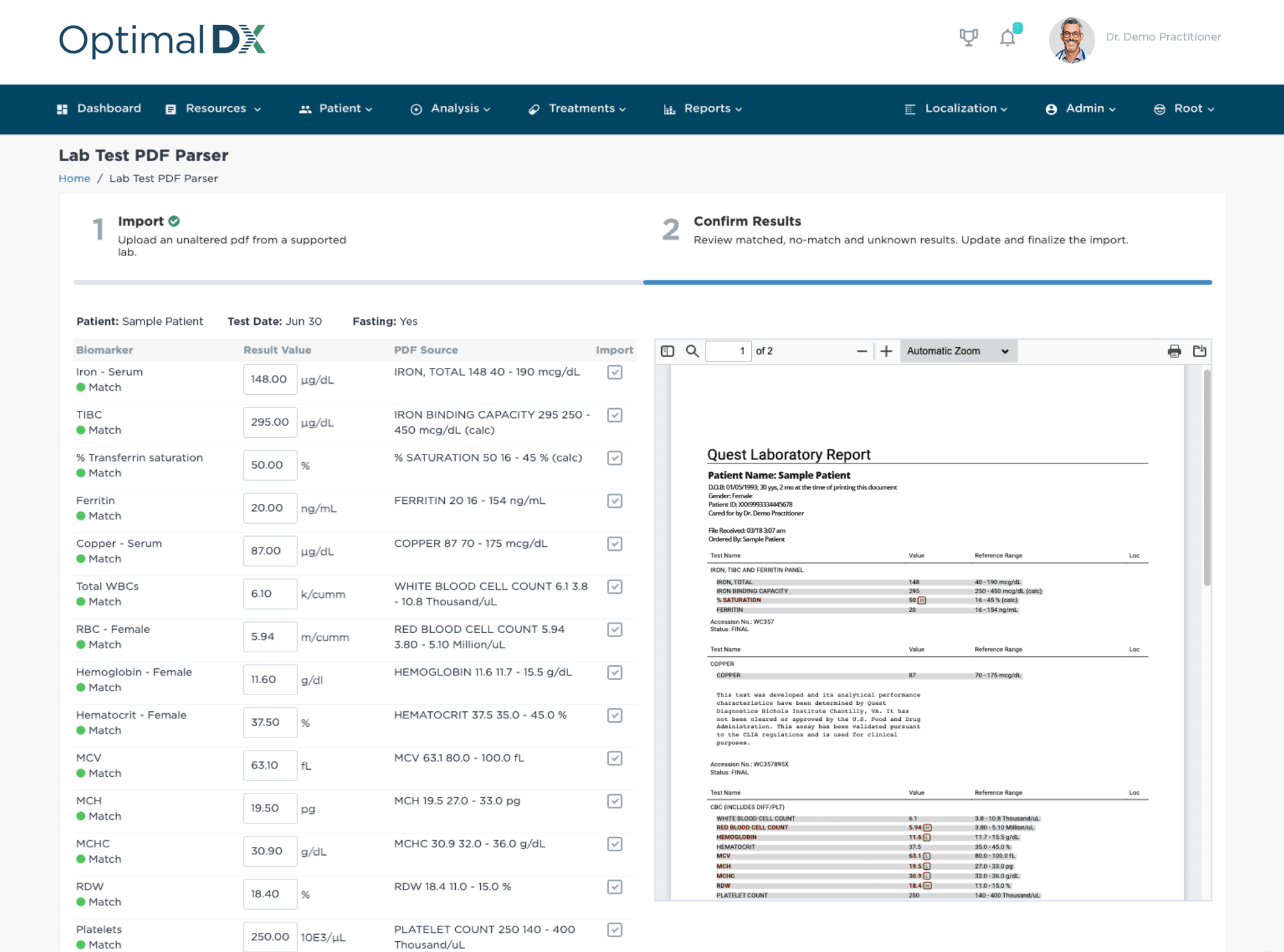Download the PDF file
This screenshot has width=1284, height=952.
1199,351
